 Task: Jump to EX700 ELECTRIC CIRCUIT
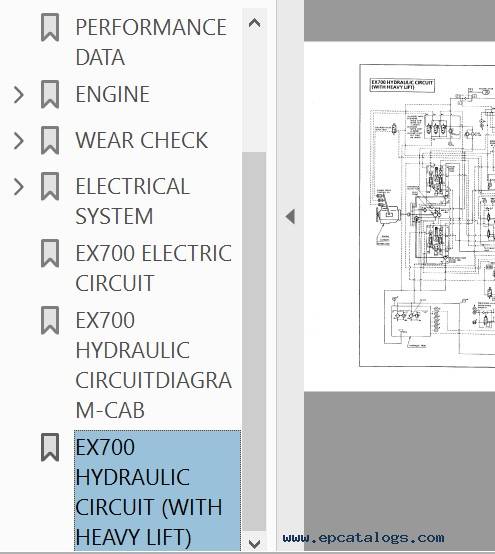[154, 268]
